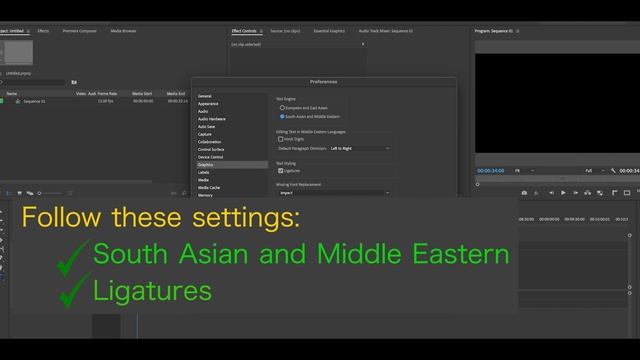This screenshot has height=360, width=640.
Task: Click the icon left of Safe Margins
Action: 615,193
